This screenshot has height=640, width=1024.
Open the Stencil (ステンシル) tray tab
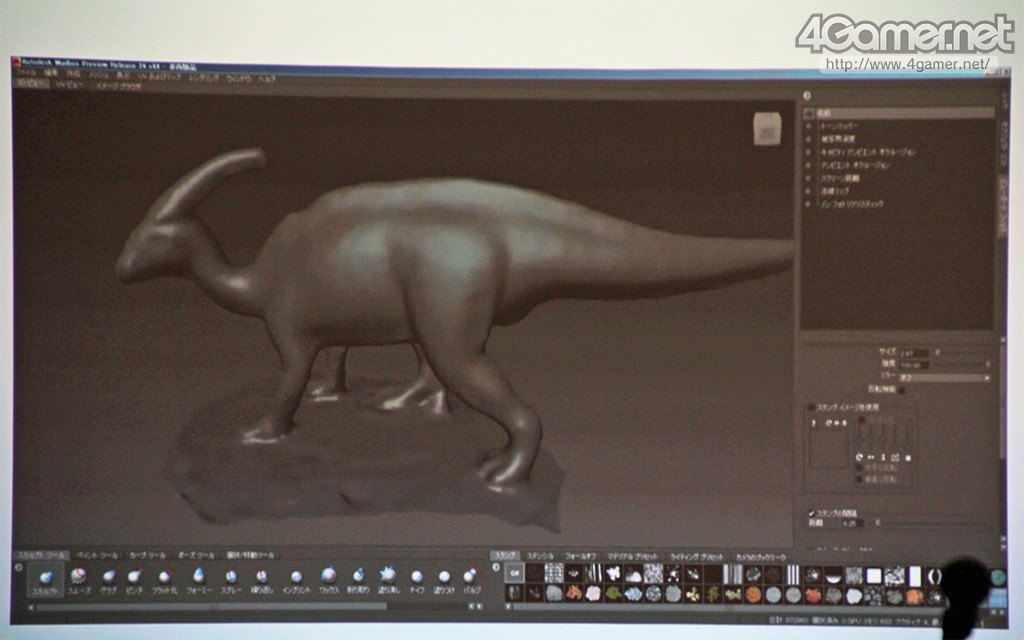[x=539, y=555]
